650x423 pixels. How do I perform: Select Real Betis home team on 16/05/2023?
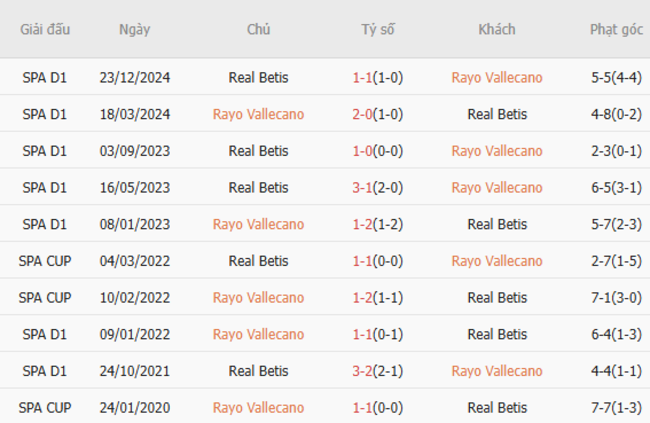[258, 187]
